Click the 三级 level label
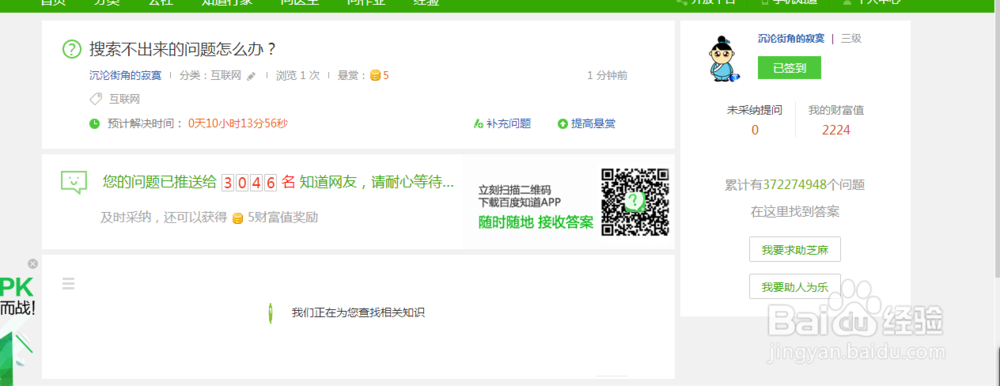This screenshot has width=1000, height=386. (851, 38)
